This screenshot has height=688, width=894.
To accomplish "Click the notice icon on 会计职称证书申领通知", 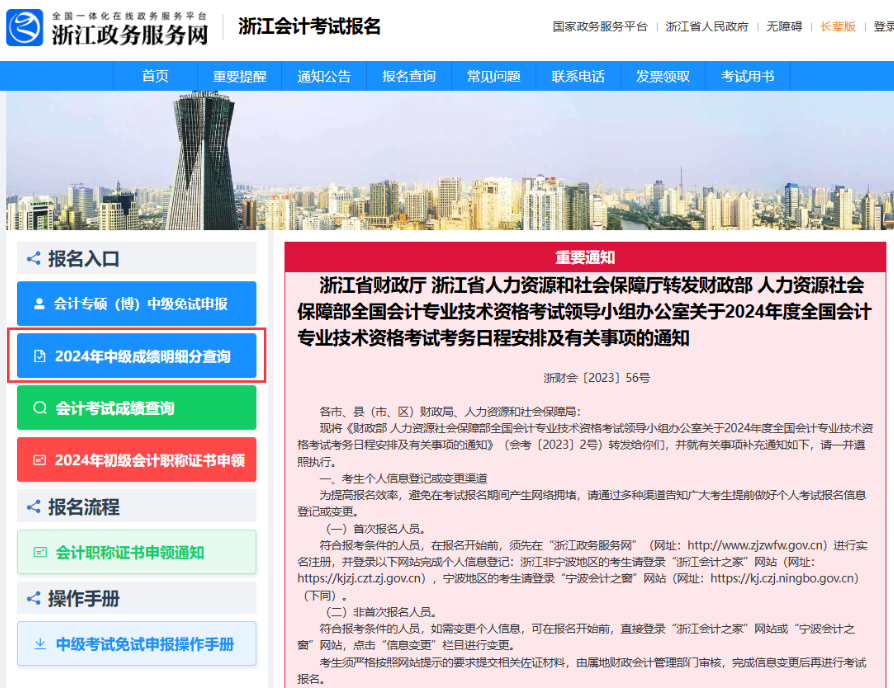I will [x=39, y=551].
